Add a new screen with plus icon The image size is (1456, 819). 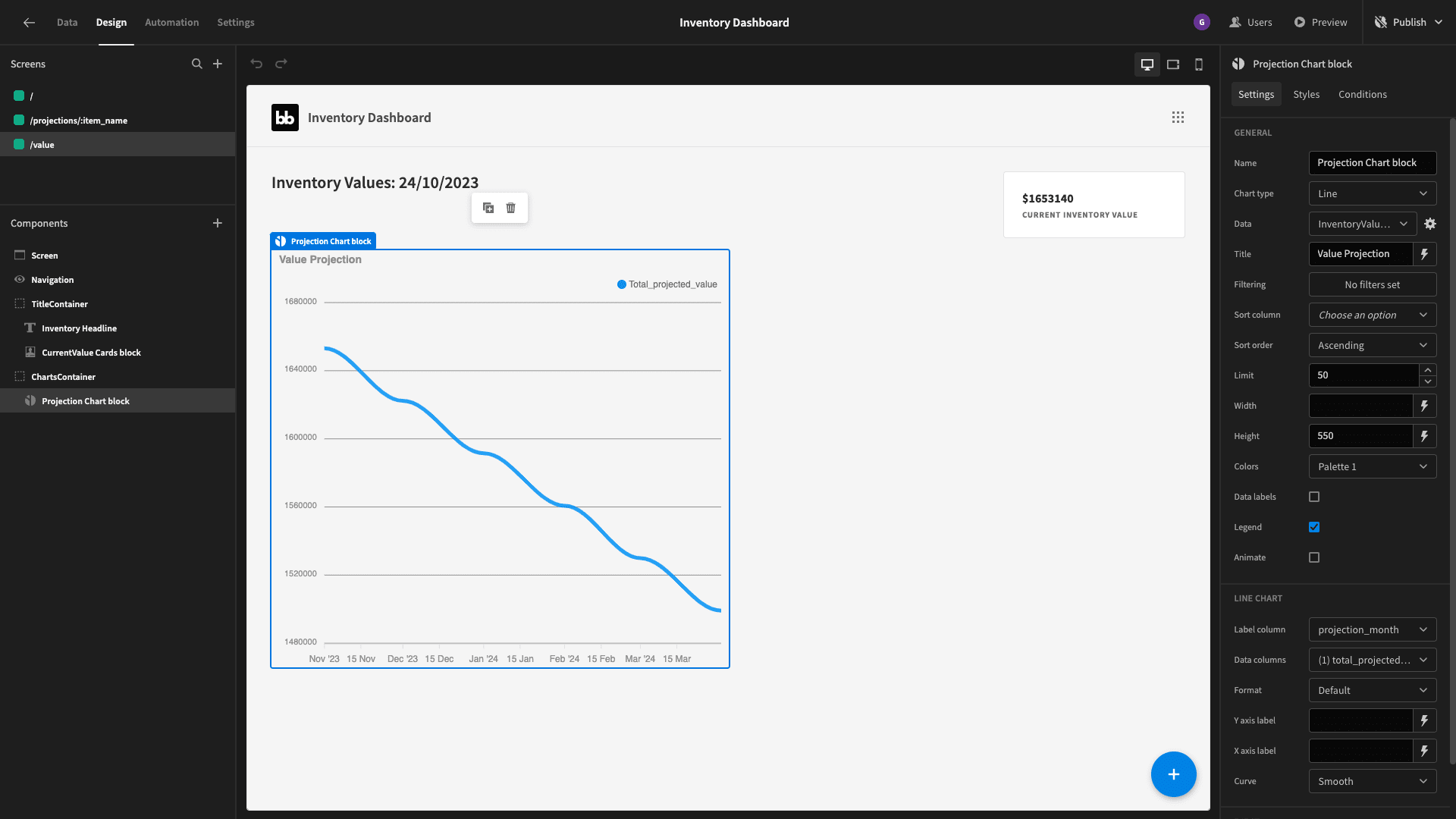pos(218,64)
